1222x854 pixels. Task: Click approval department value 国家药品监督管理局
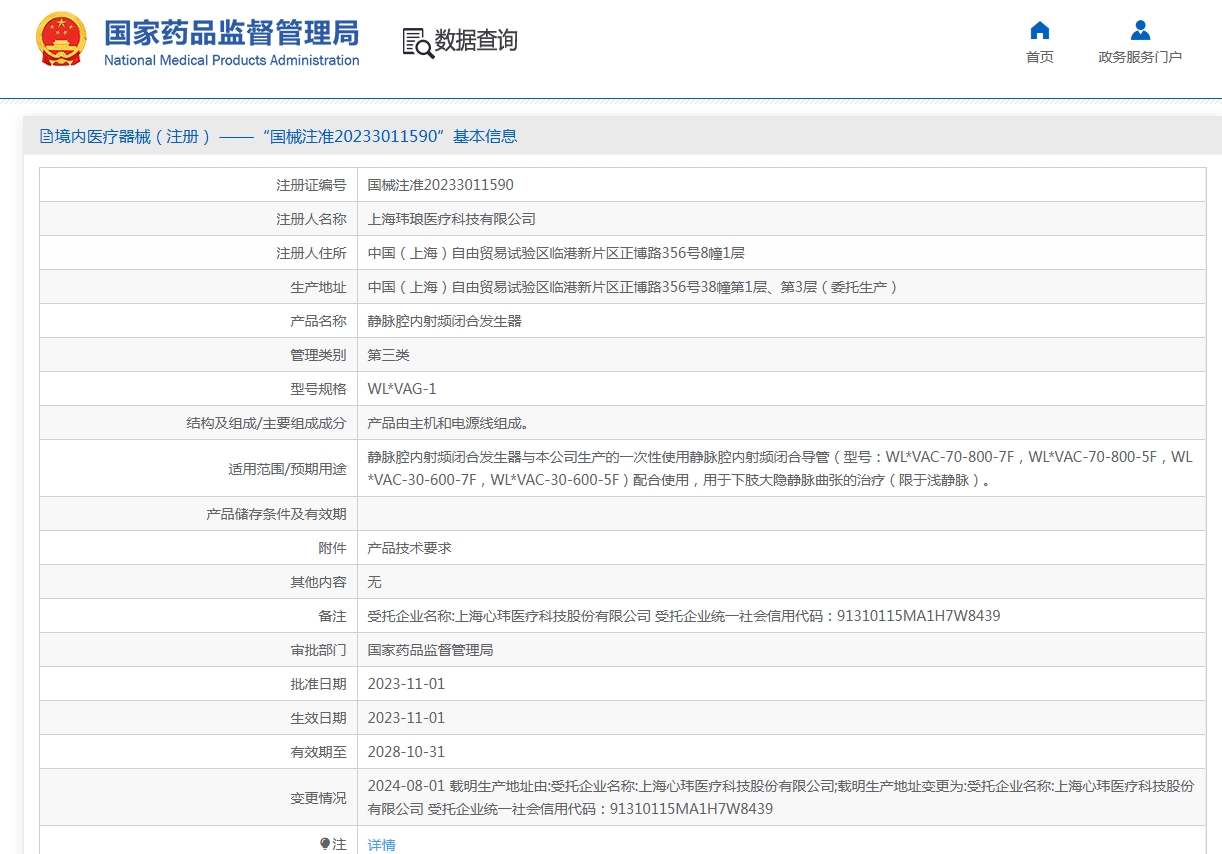[x=431, y=650]
